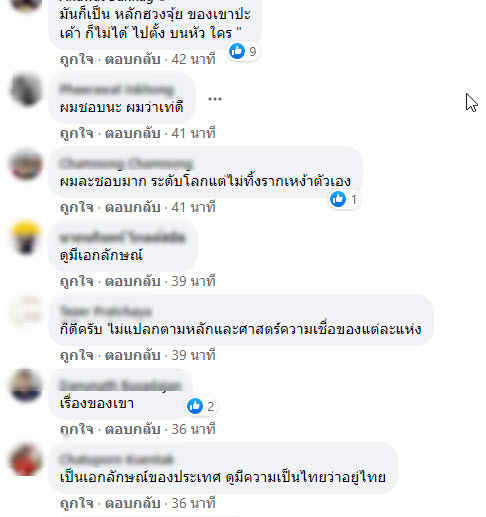
Task: Open avatar beside 'เรื่องของเขา' comment
Action: 26,386
